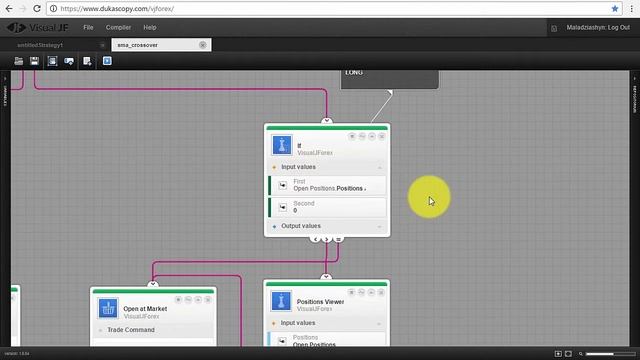Close the untitledStrategy1 tab
Screen dimensions: 640x360
(102, 45)
